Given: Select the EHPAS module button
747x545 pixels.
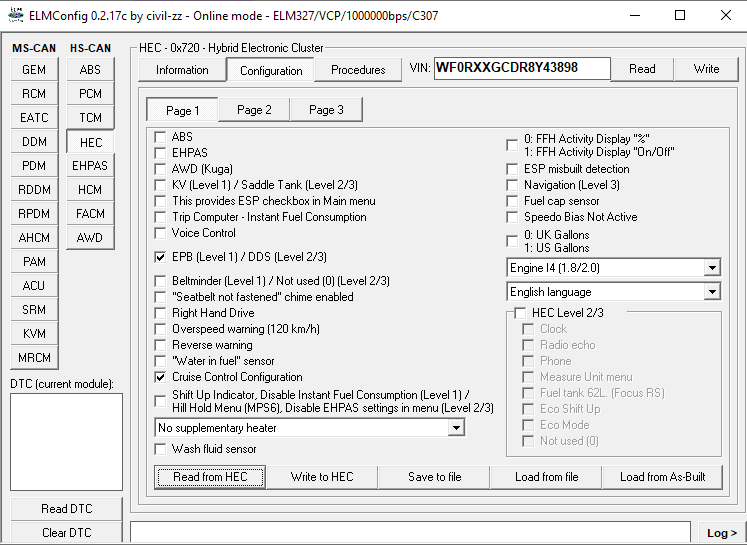Looking at the screenshot, I should [x=90, y=166].
